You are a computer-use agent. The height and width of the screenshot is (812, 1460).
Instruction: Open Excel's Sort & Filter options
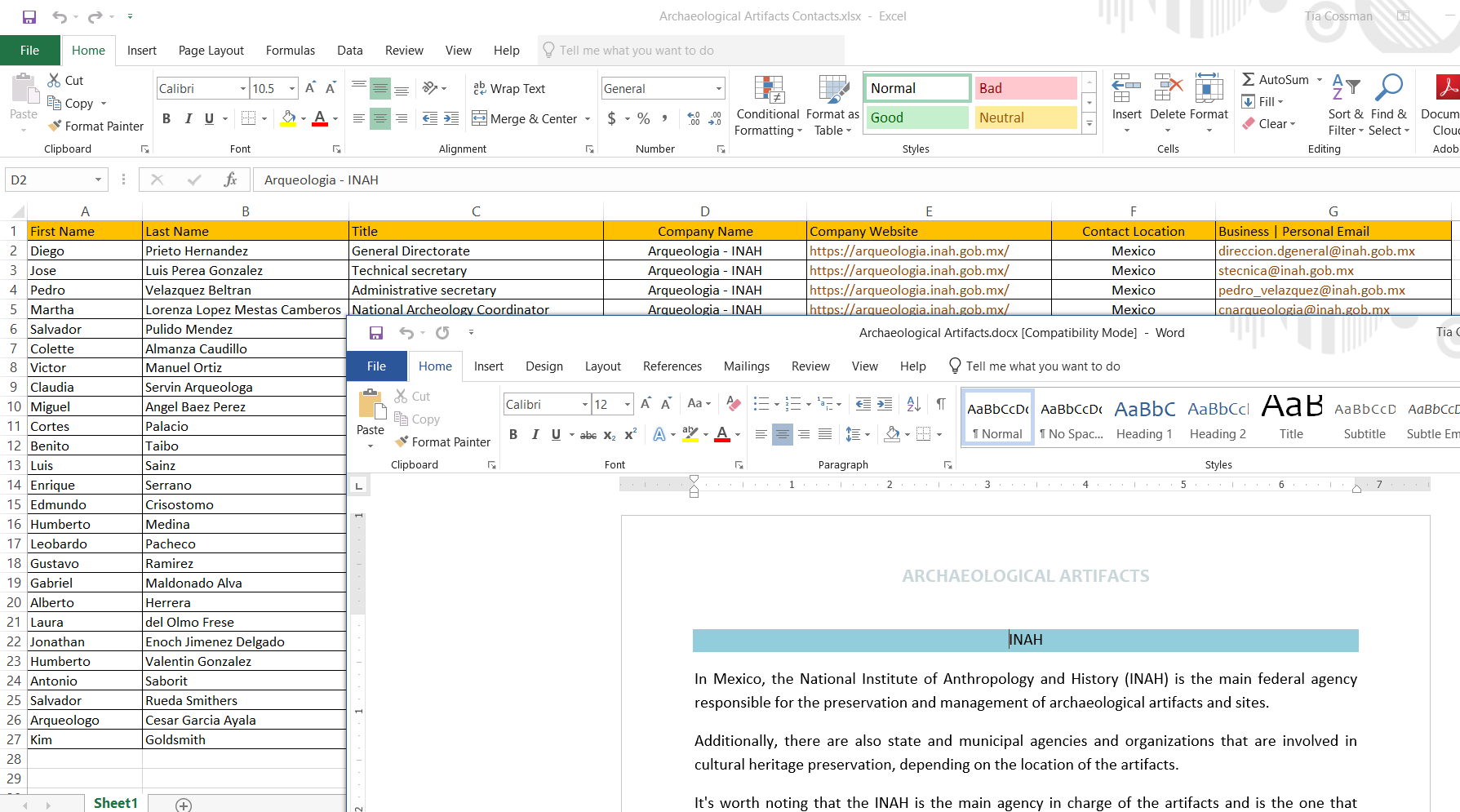(1346, 106)
